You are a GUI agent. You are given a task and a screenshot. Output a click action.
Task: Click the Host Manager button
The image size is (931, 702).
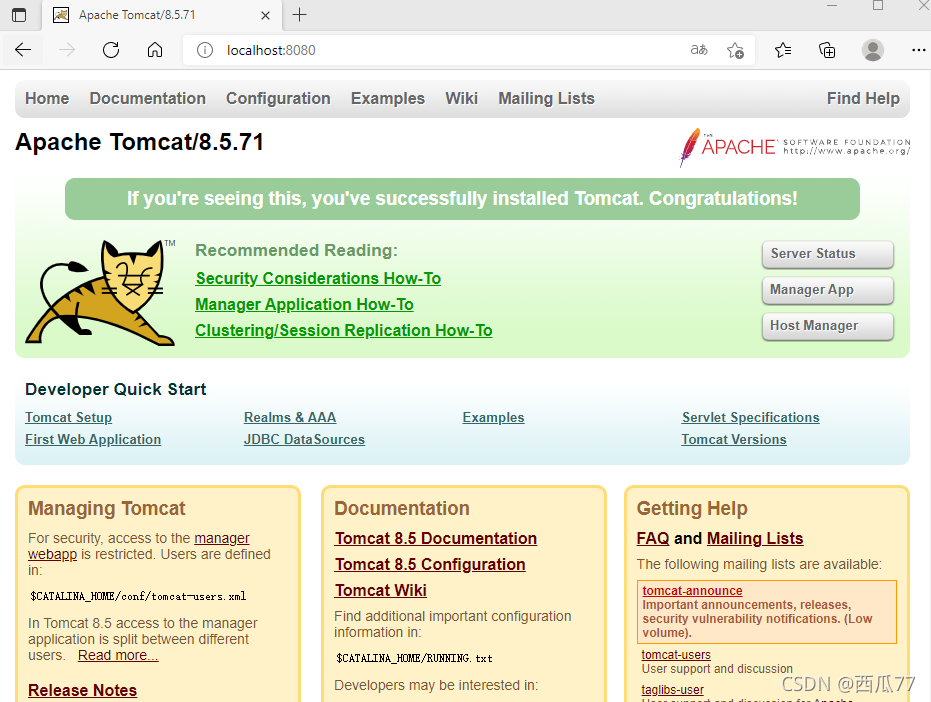point(828,326)
